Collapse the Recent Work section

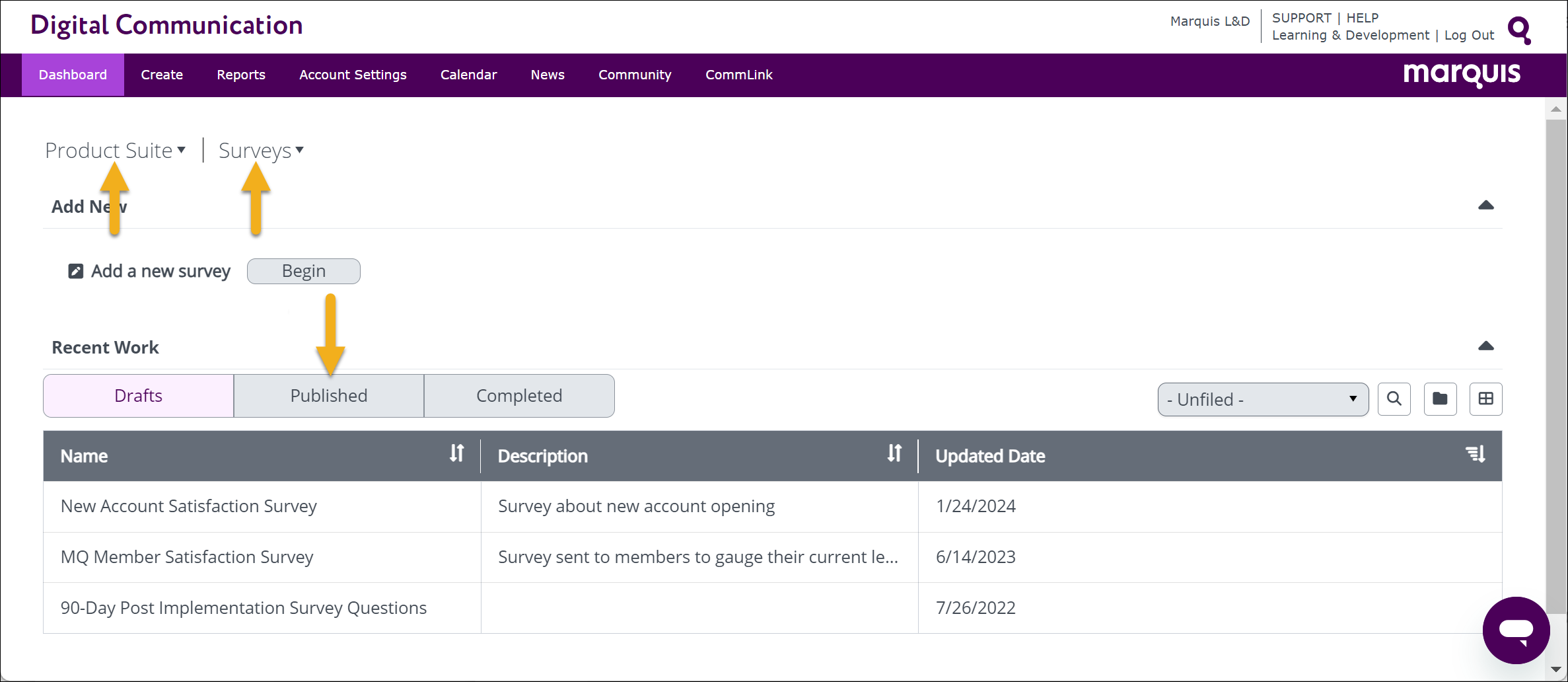1485,346
